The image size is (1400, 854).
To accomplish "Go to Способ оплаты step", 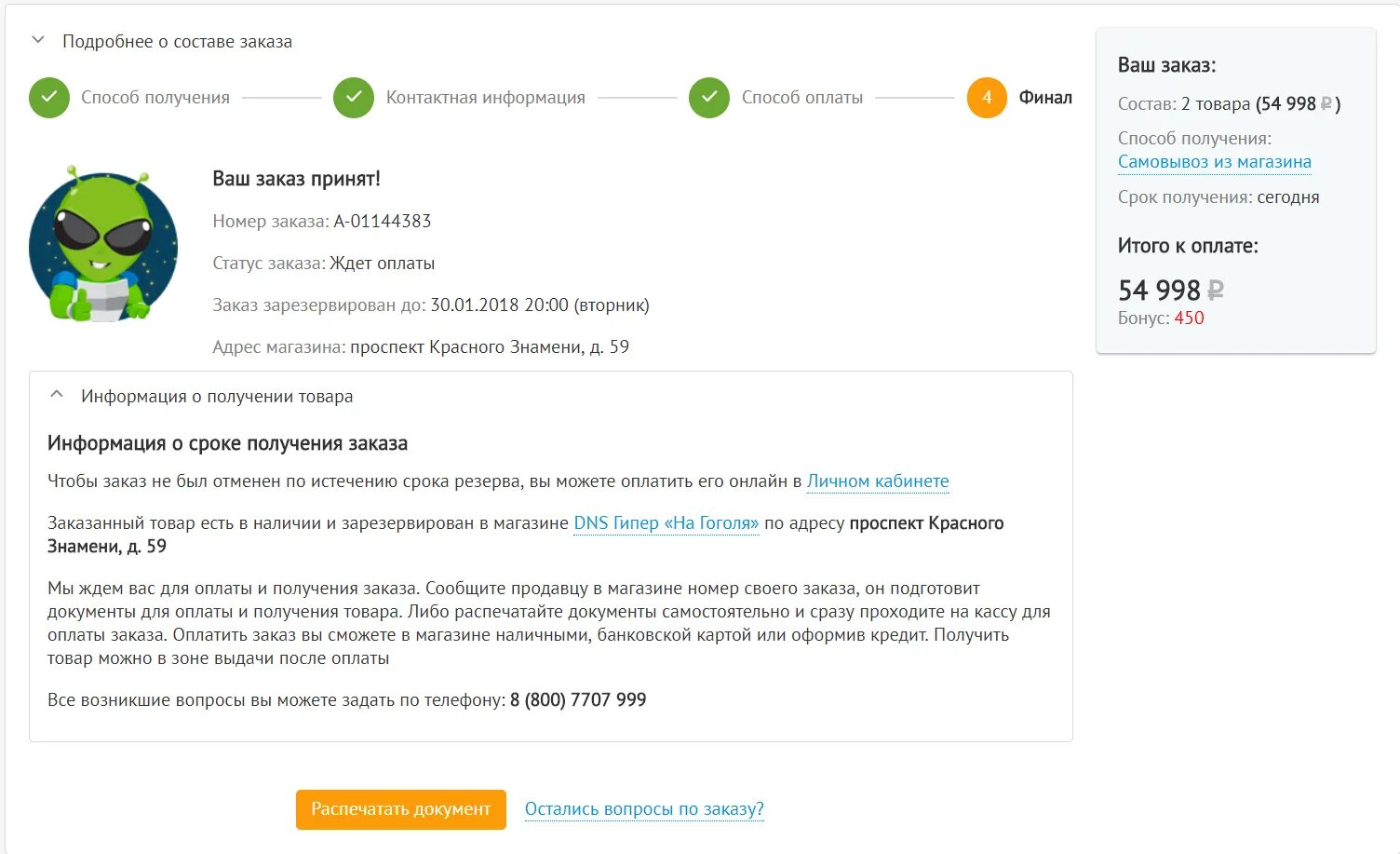I will point(801,98).
